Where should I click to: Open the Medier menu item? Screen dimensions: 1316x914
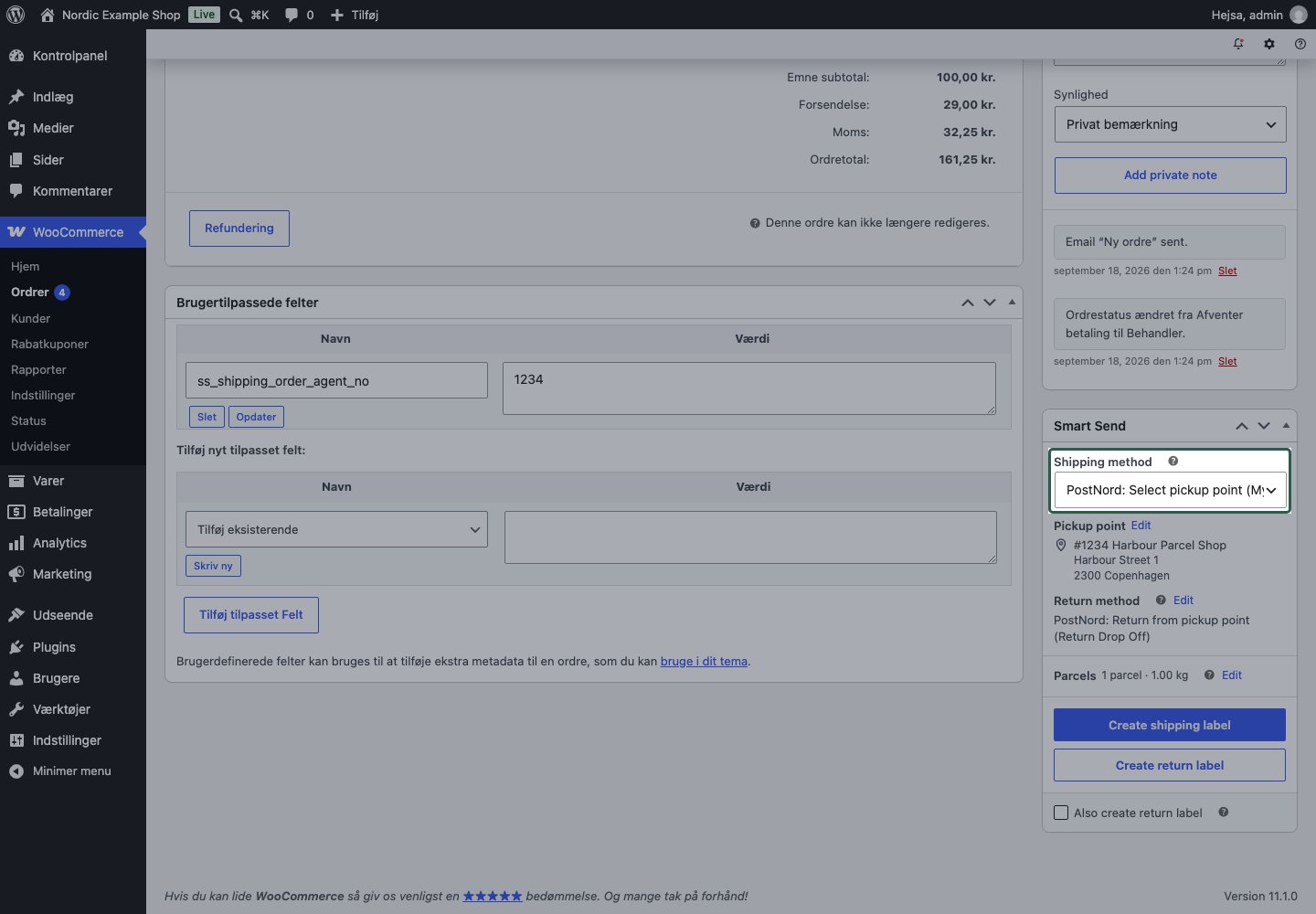(x=73, y=128)
